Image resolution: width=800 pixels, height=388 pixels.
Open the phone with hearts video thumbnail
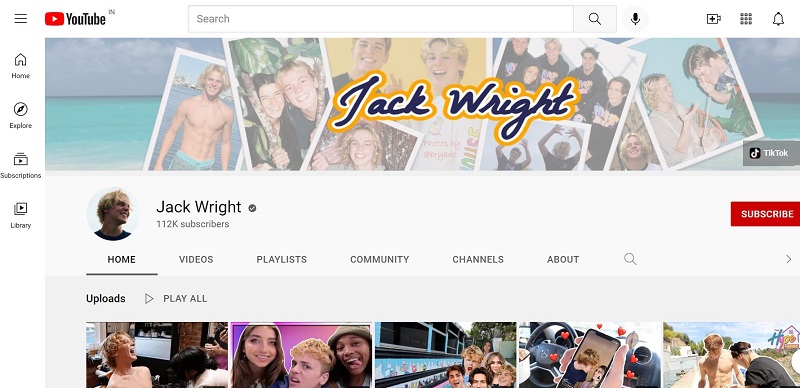[590, 355]
